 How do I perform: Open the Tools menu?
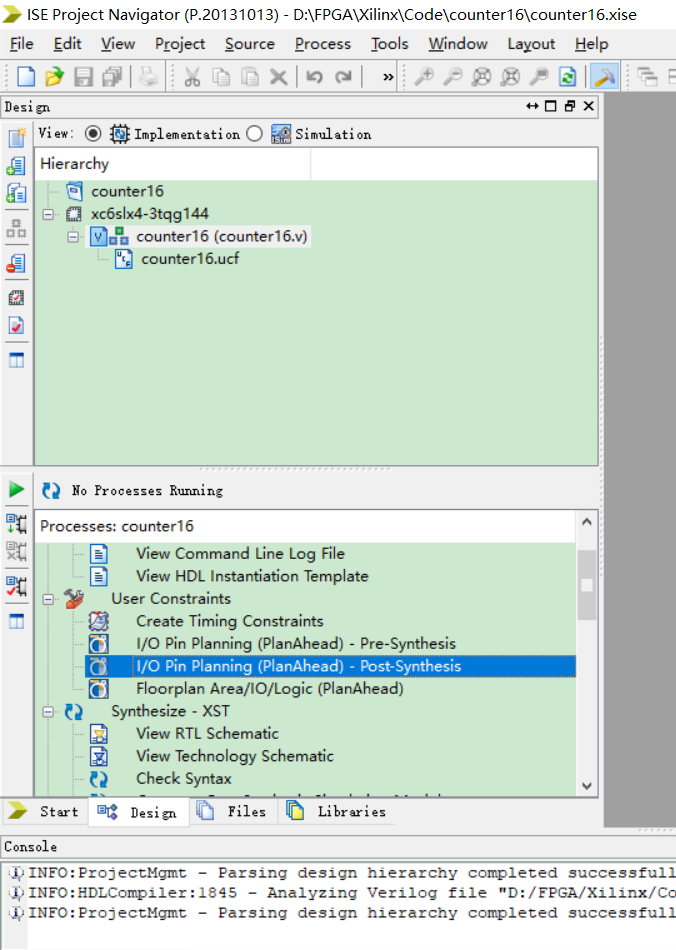pyautogui.click(x=389, y=44)
